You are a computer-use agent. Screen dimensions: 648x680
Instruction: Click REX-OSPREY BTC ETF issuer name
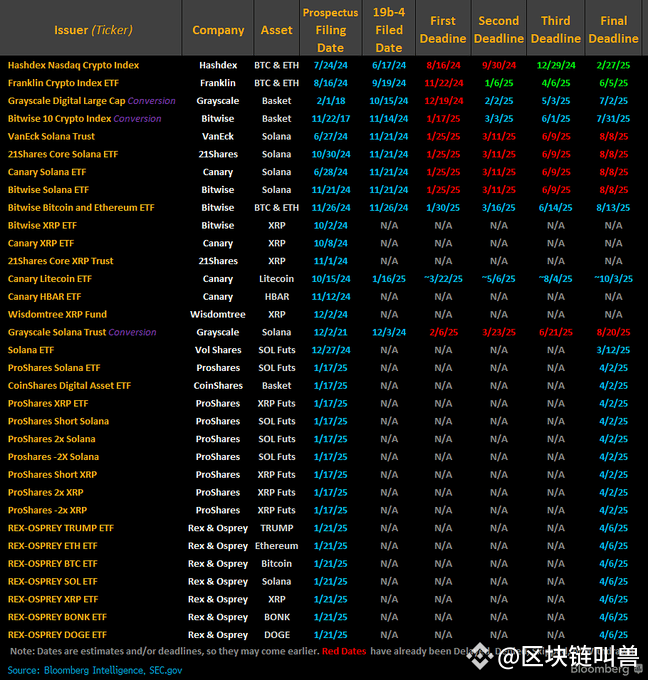click(x=52, y=563)
